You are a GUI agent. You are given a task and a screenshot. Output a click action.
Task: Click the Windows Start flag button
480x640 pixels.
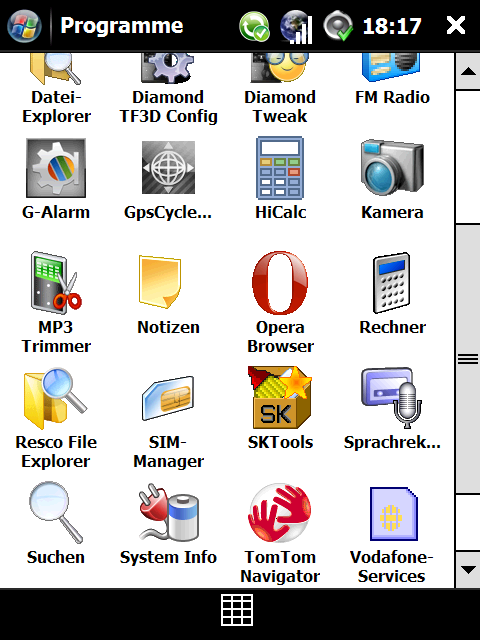(x=24, y=26)
